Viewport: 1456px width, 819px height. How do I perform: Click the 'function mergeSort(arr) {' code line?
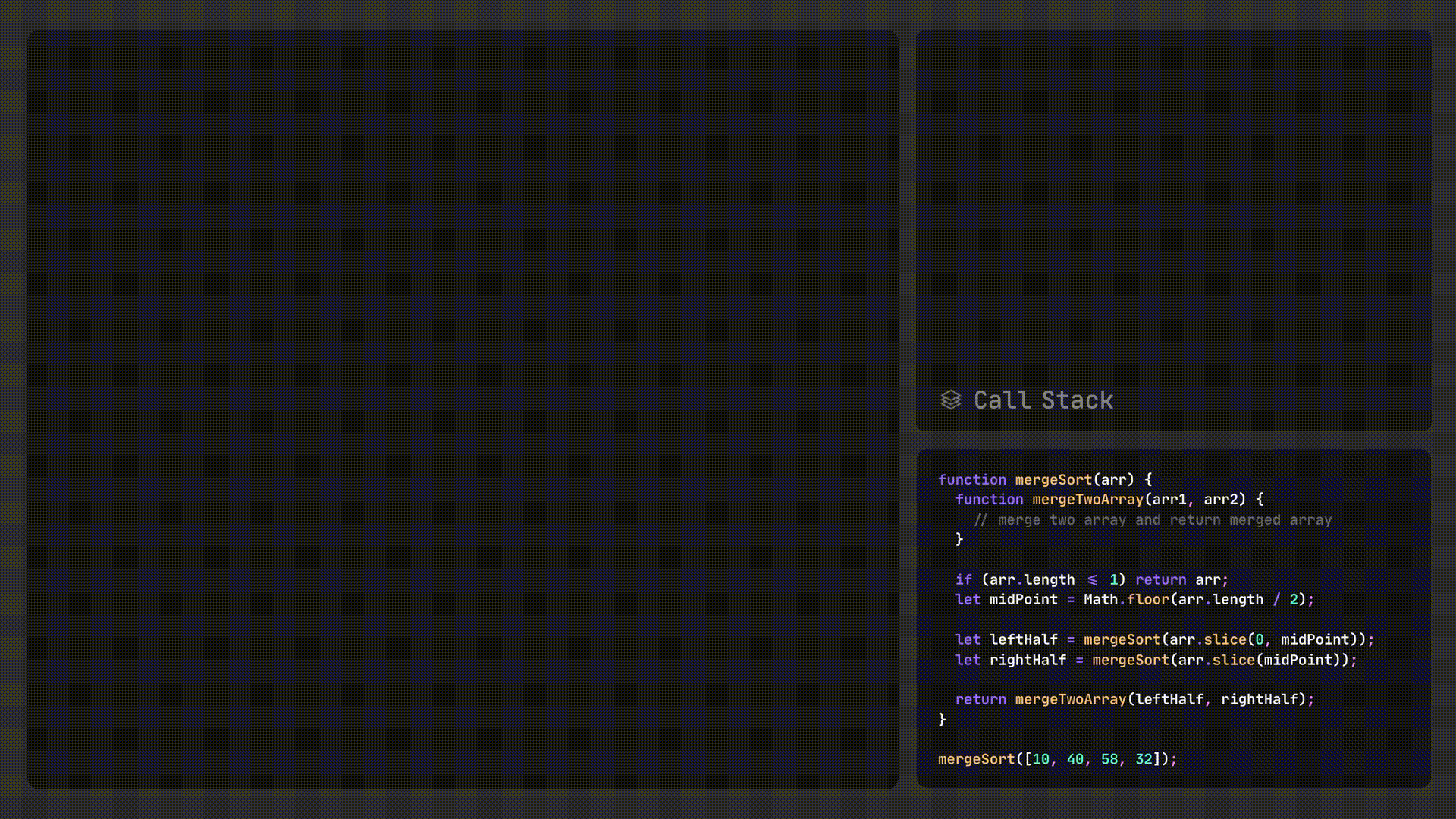pos(1045,479)
